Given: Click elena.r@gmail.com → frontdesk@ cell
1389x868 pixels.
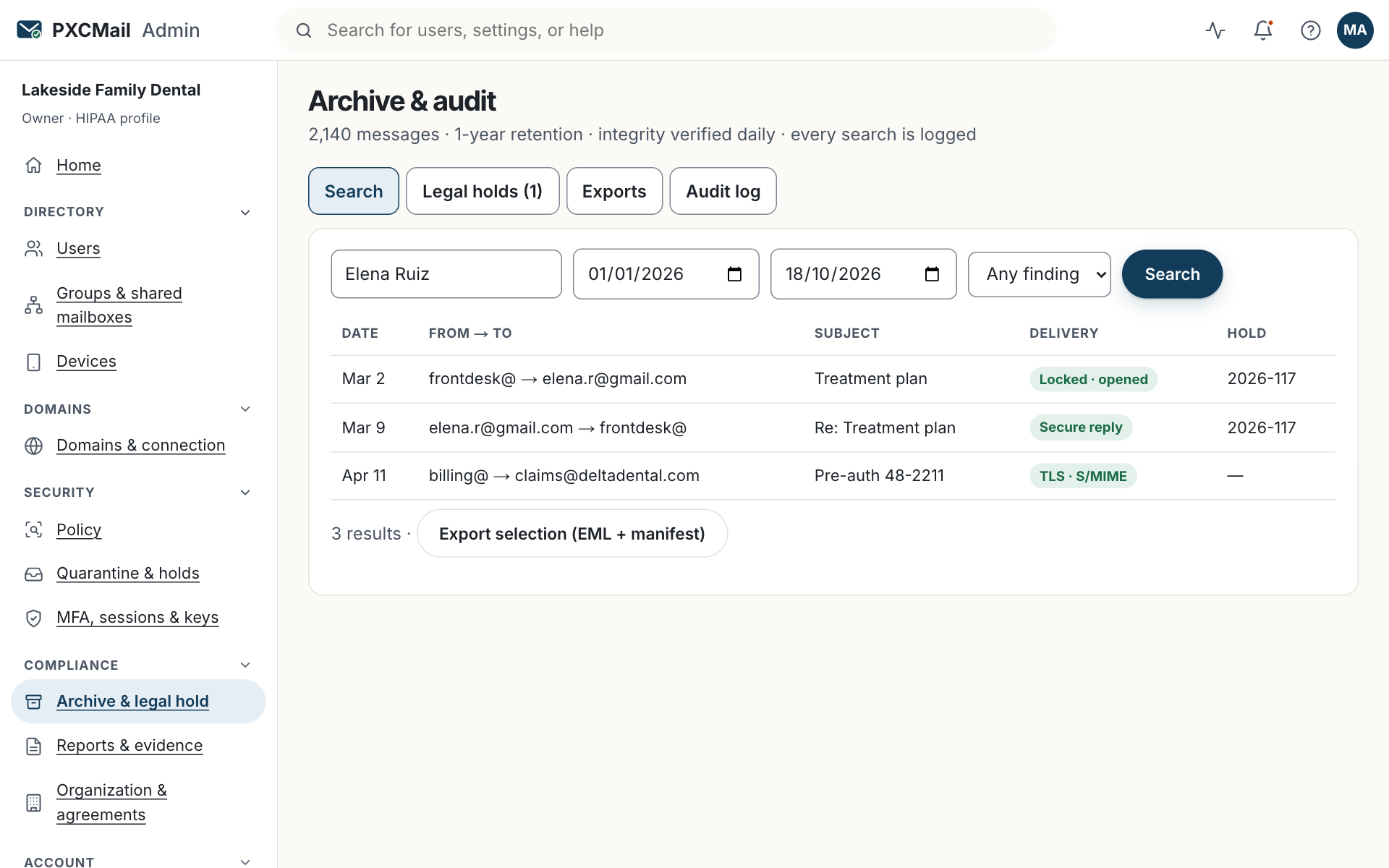Looking at the screenshot, I should [x=557, y=428].
